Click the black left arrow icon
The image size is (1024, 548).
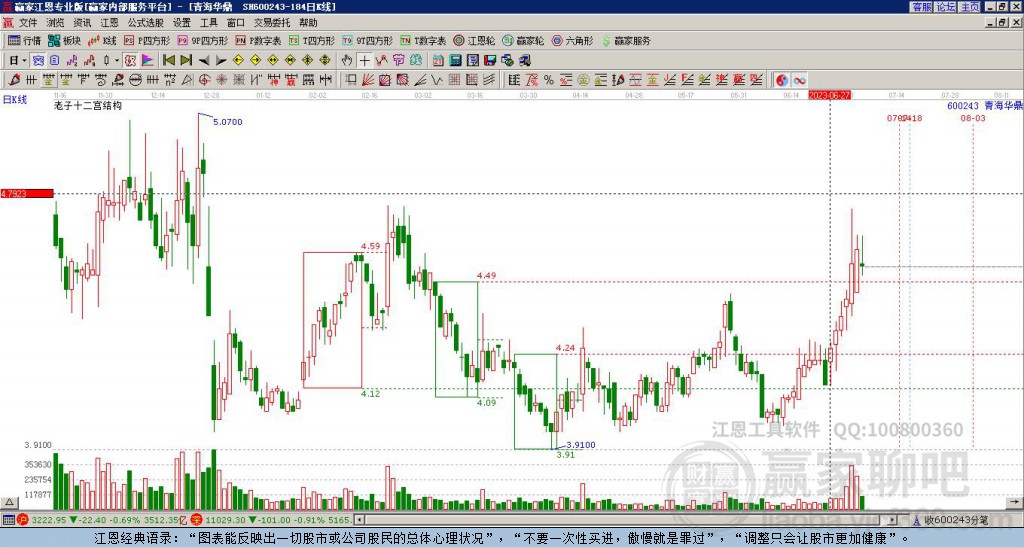pos(204,61)
